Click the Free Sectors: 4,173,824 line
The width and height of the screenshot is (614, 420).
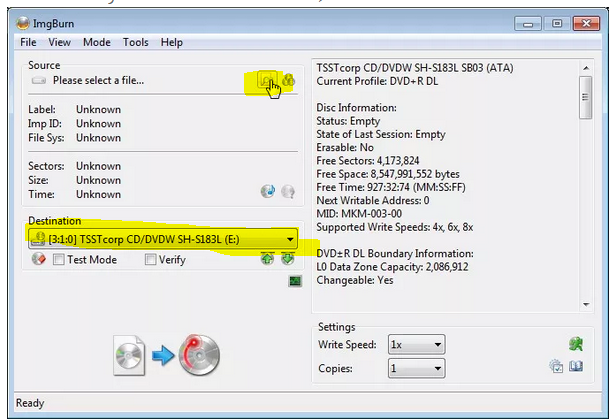[368, 160]
